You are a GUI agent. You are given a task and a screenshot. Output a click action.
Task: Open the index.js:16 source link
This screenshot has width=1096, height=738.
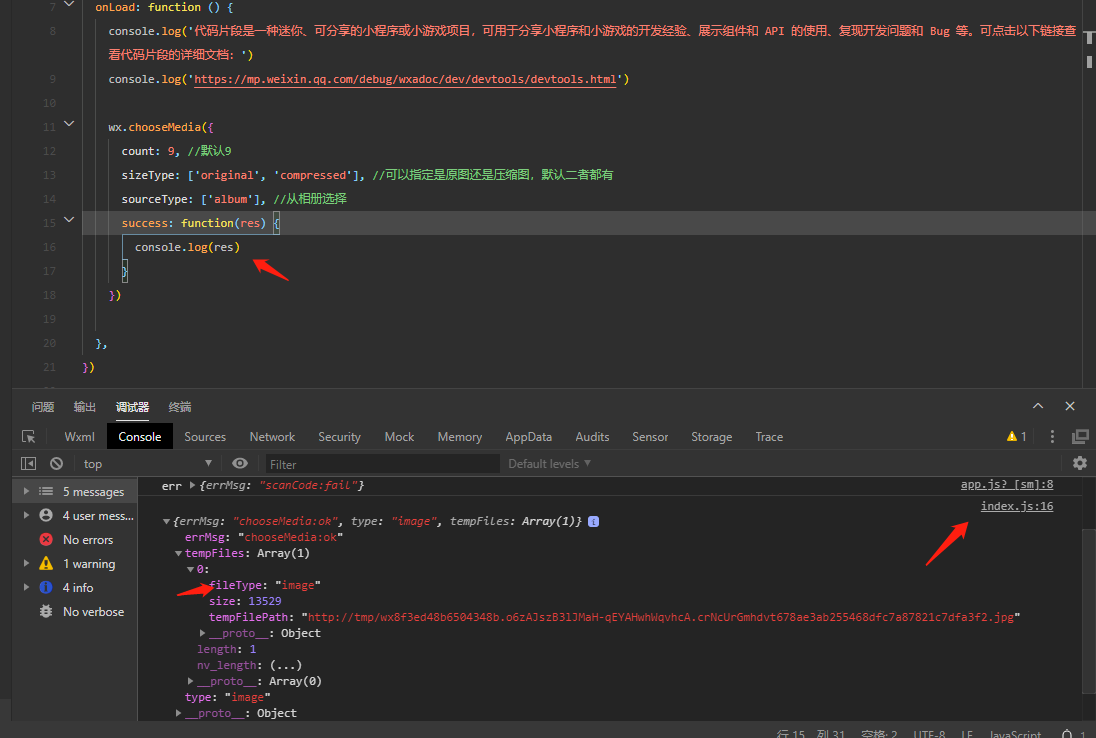(1016, 506)
